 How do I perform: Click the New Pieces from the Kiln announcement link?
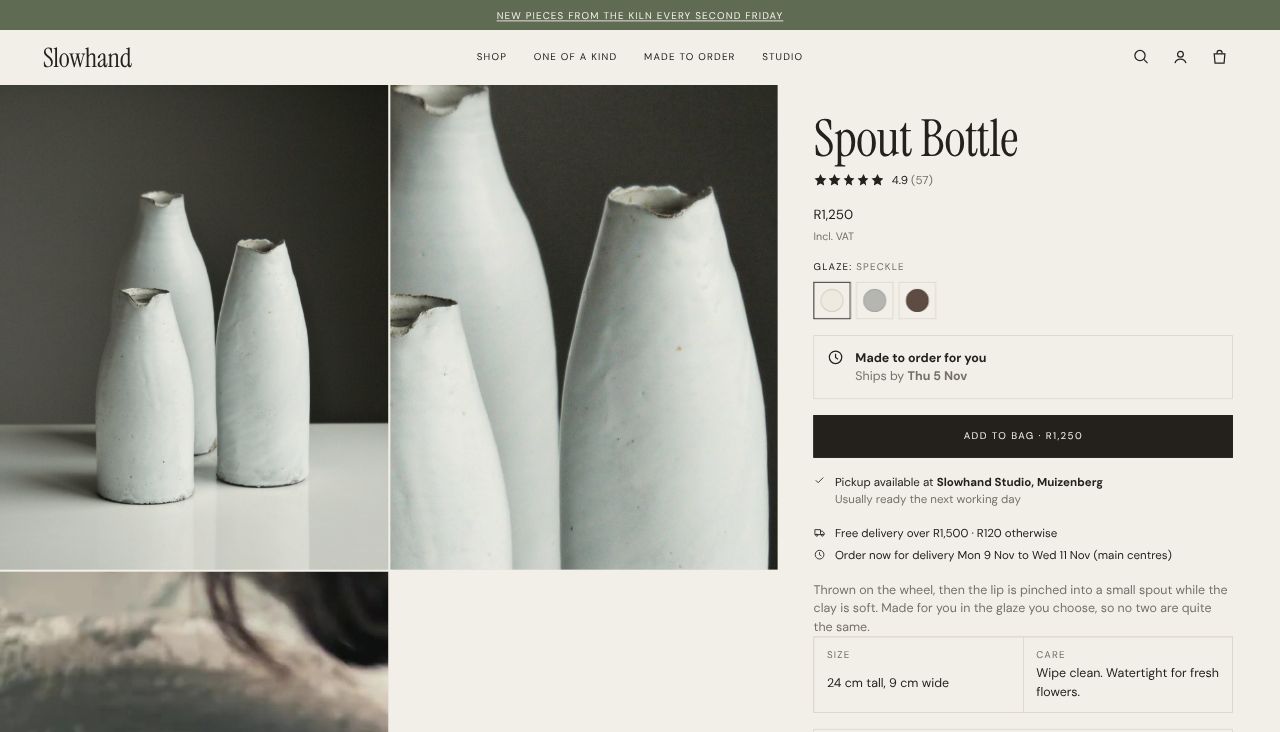tap(640, 15)
